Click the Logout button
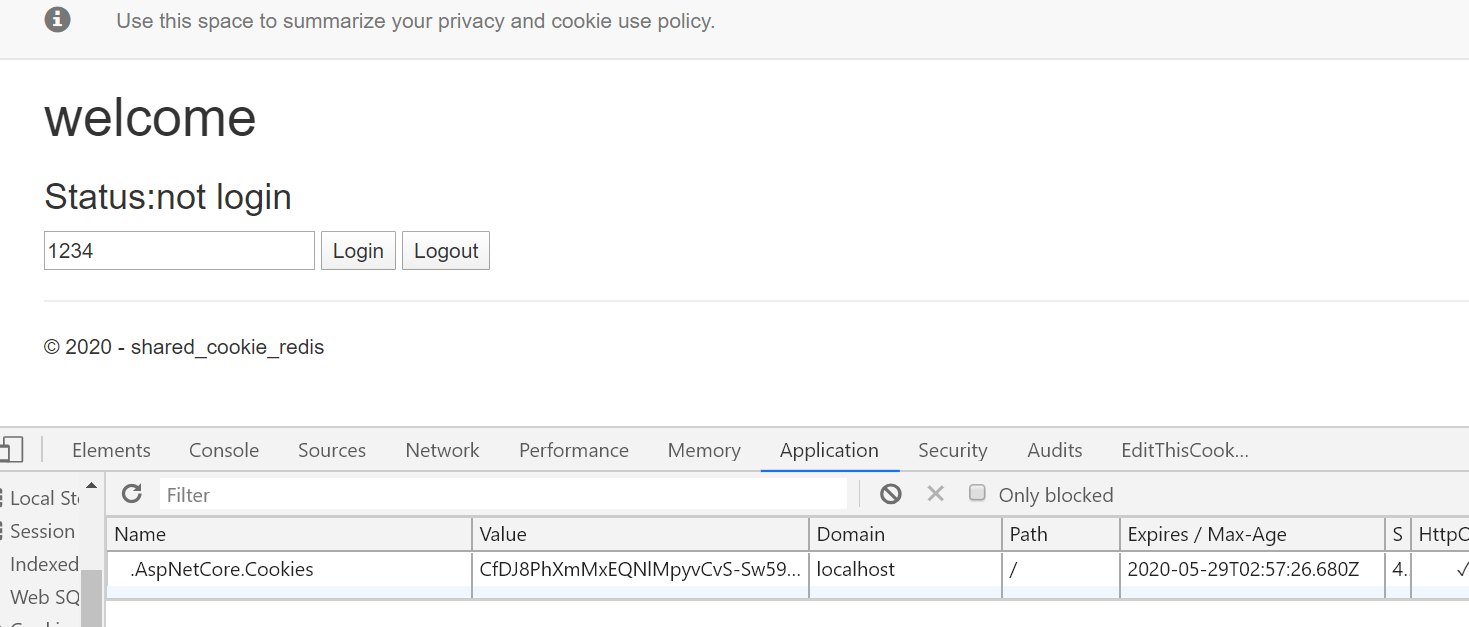This screenshot has height=627, width=1469. pos(446,251)
